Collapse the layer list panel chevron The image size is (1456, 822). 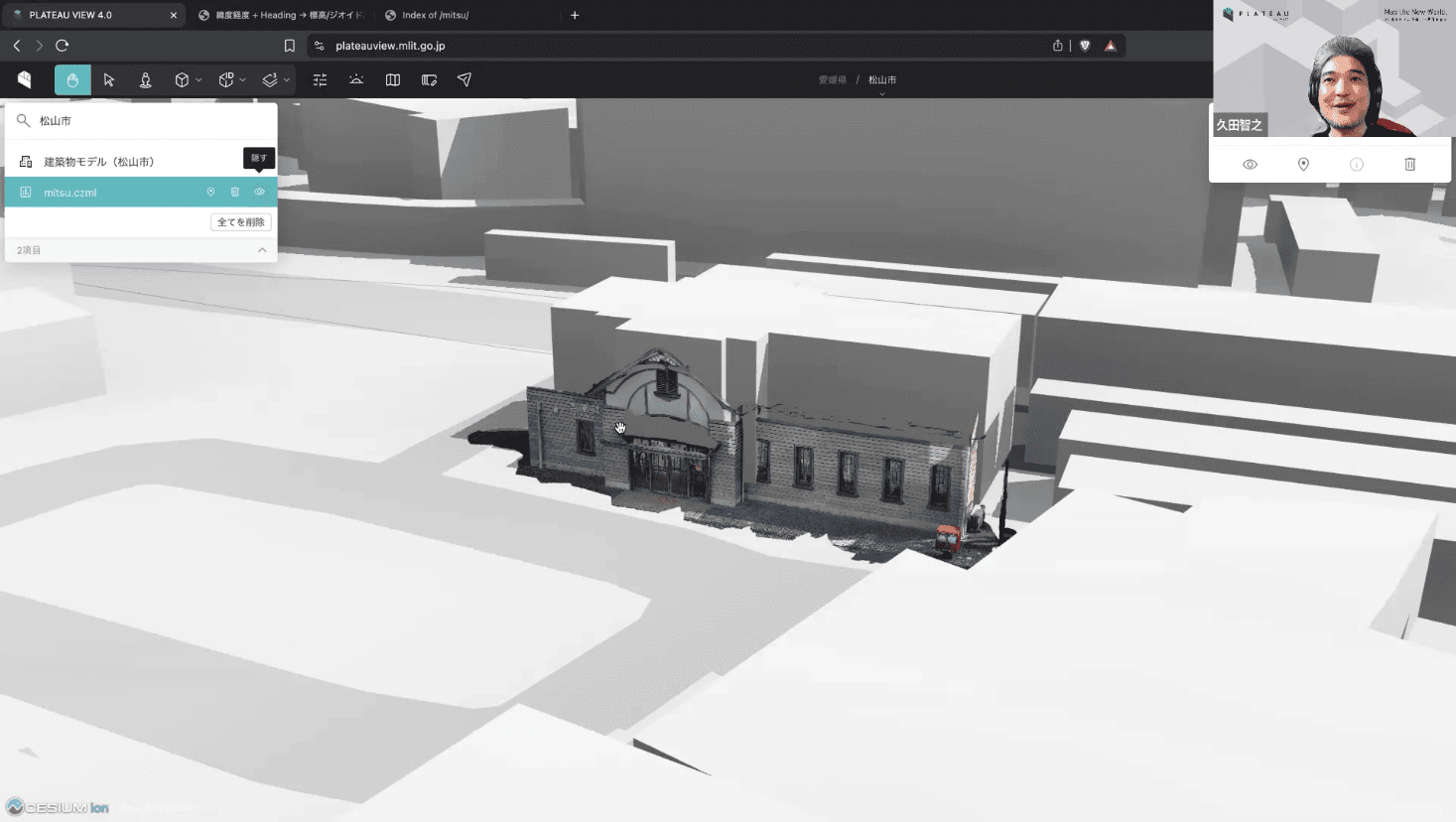tap(262, 250)
